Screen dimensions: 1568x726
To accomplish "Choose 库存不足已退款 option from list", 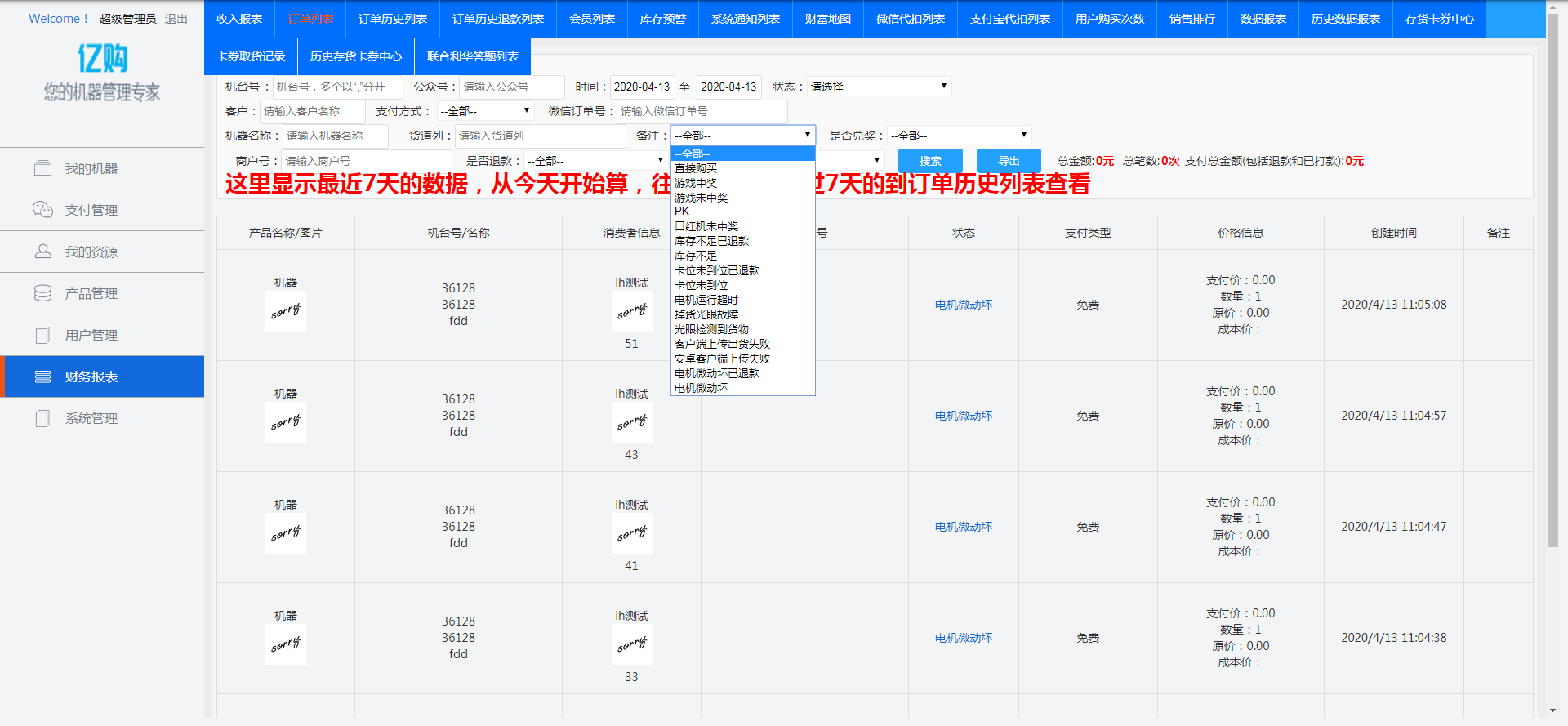I will pyautogui.click(x=711, y=241).
